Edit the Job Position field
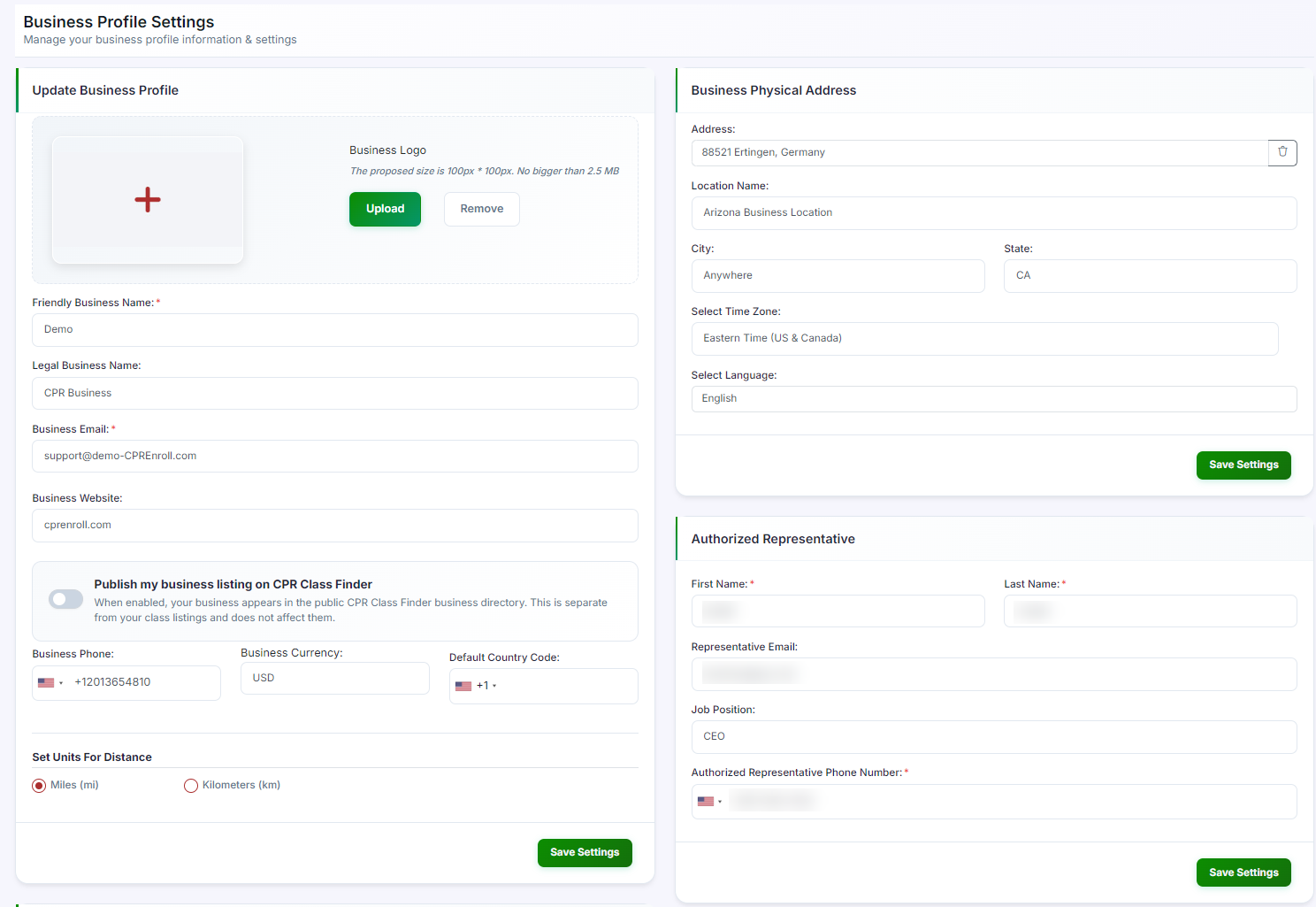The width and height of the screenshot is (1316, 907). (x=994, y=737)
